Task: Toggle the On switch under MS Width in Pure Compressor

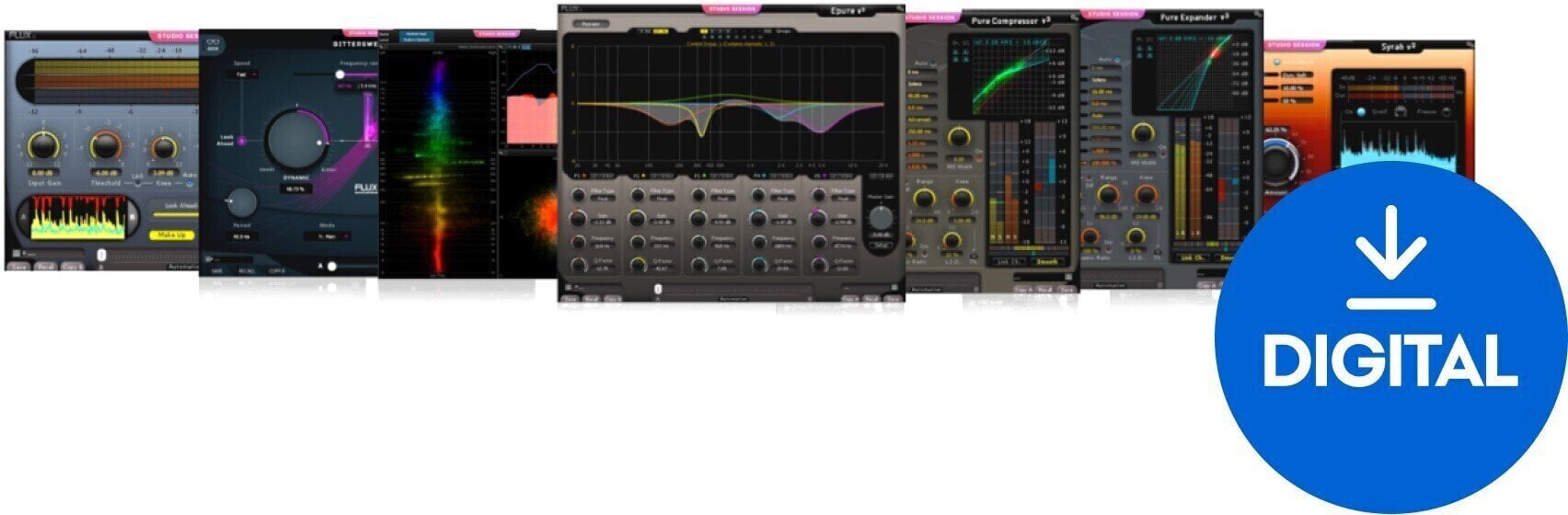Action: [978, 158]
